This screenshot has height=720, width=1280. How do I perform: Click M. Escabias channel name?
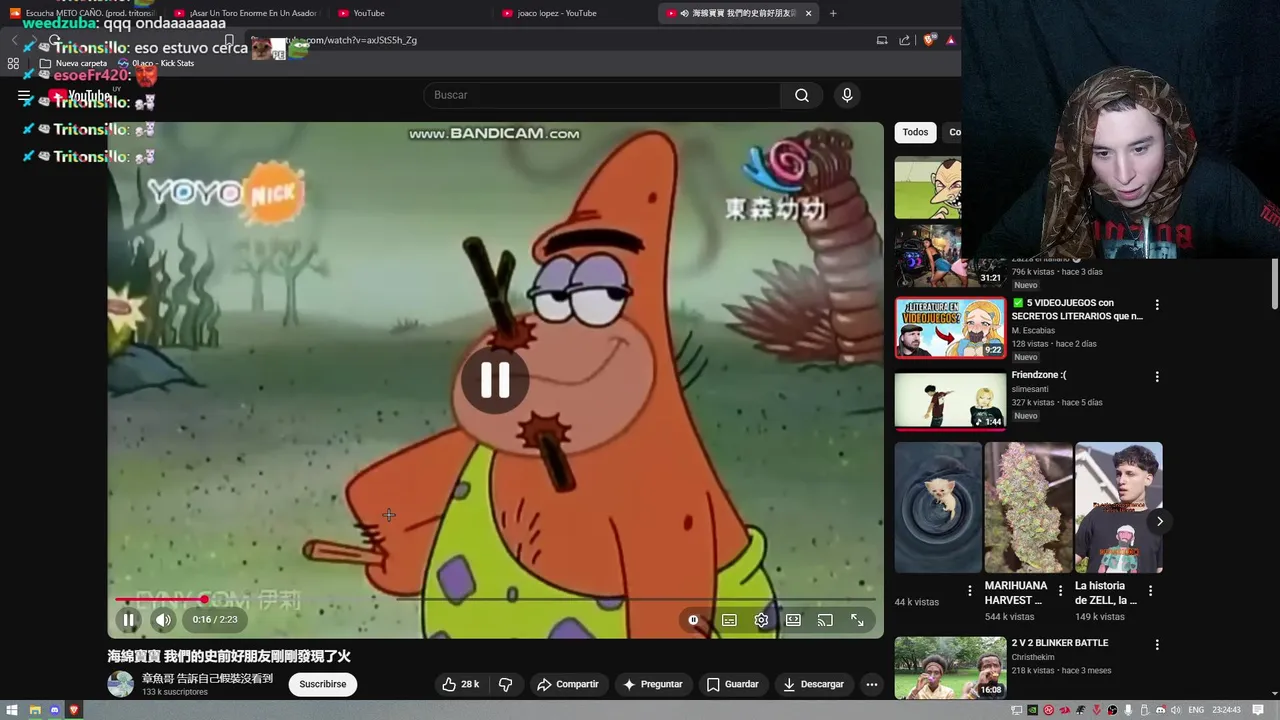tap(1033, 330)
